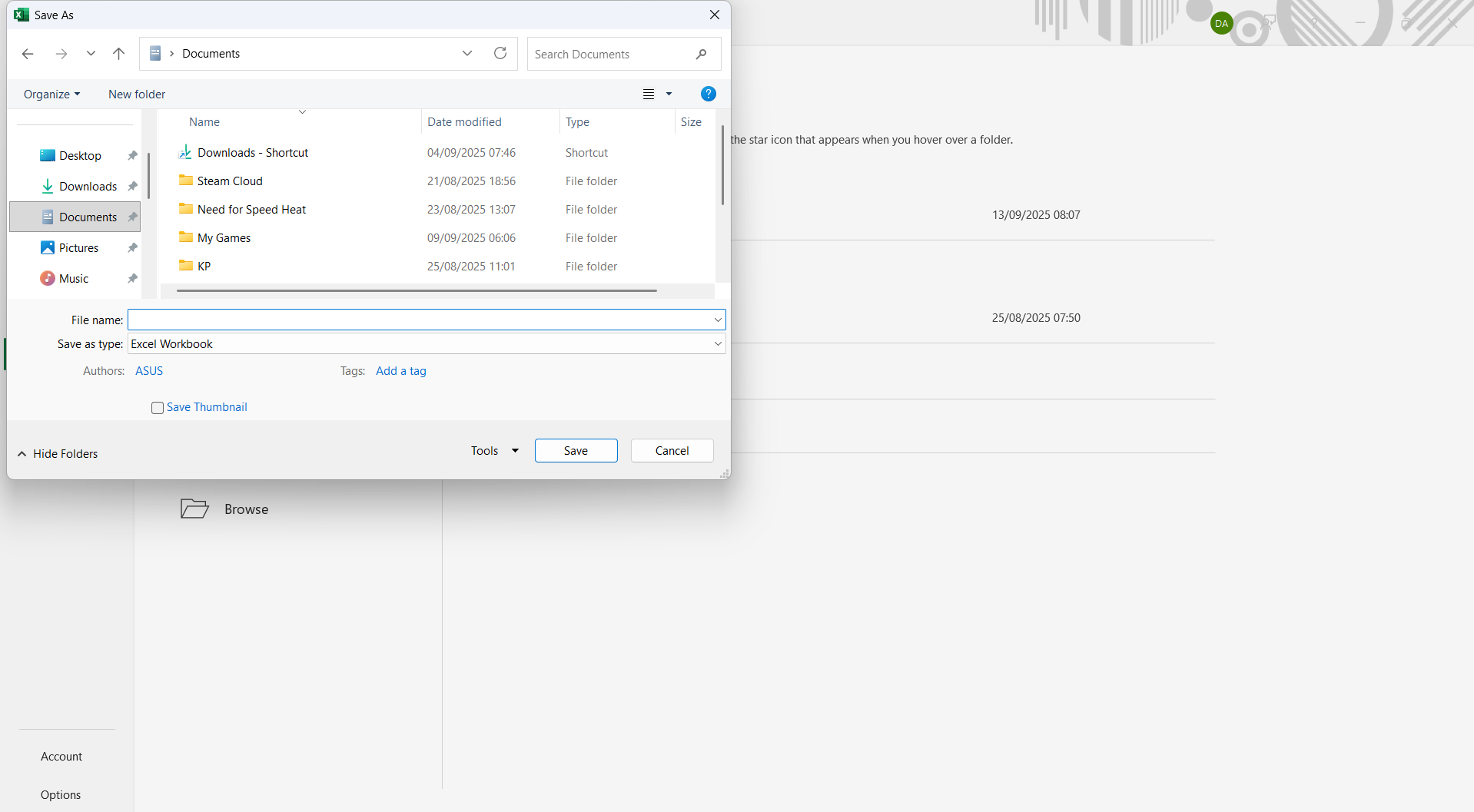Click the File name input field
1474x812 pixels.
pyautogui.click(x=419, y=320)
